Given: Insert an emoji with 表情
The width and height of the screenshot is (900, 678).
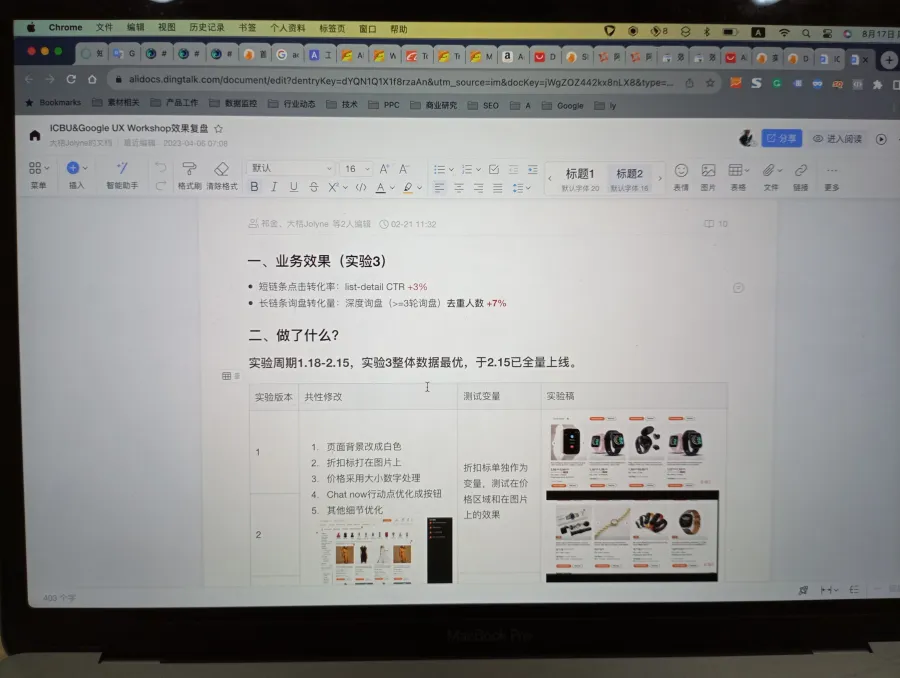Looking at the screenshot, I should (681, 177).
